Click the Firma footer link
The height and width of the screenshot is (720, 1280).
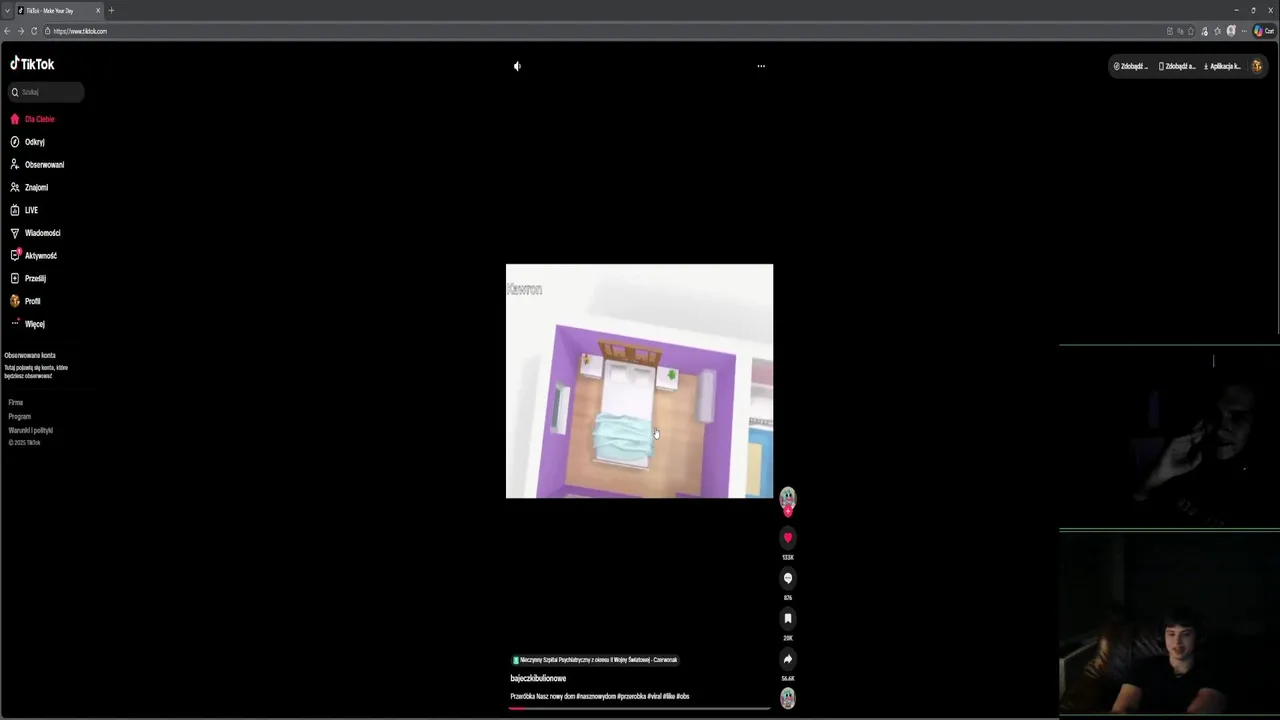[x=16, y=402]
